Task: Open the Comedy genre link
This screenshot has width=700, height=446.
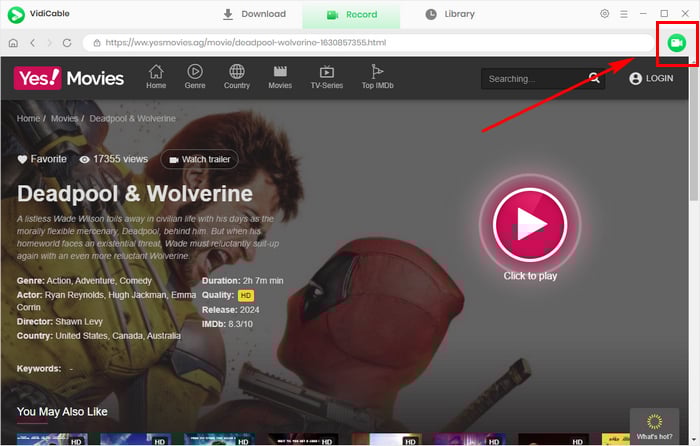Action: pos(136,281)
